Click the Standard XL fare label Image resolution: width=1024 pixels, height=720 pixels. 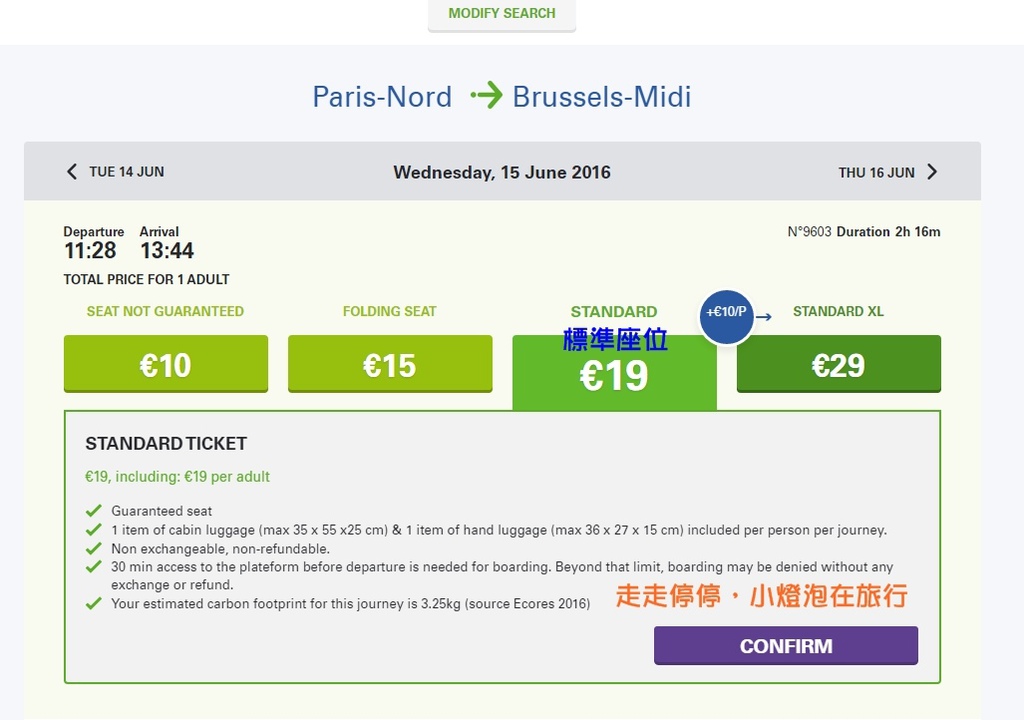(x=838, y=311)
